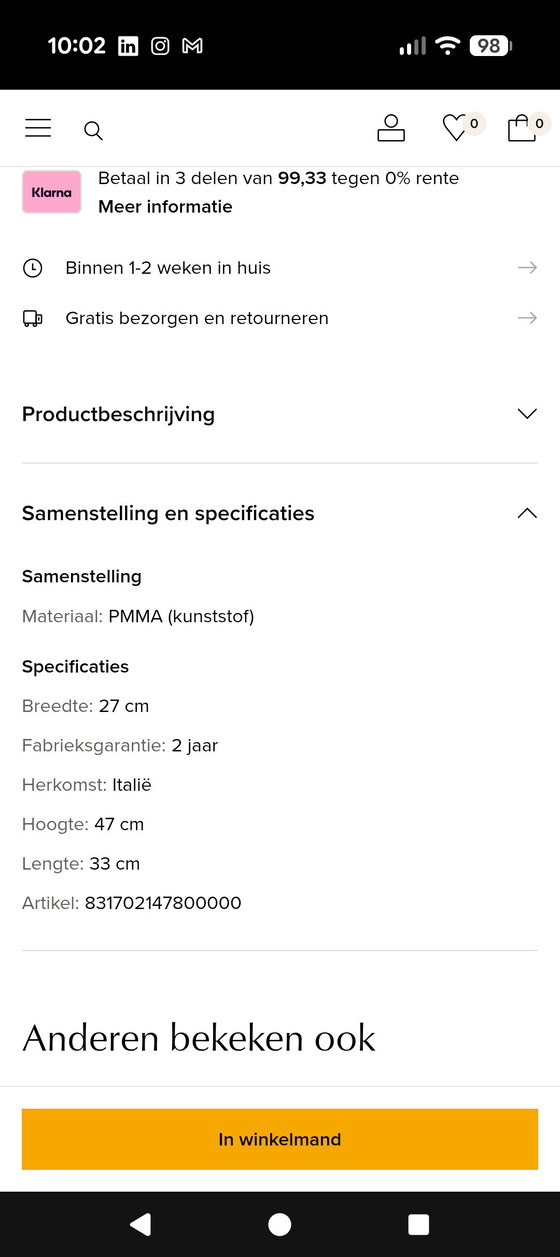
Task: Tap Android recent apps square button
Action: tap(419, 1224)
